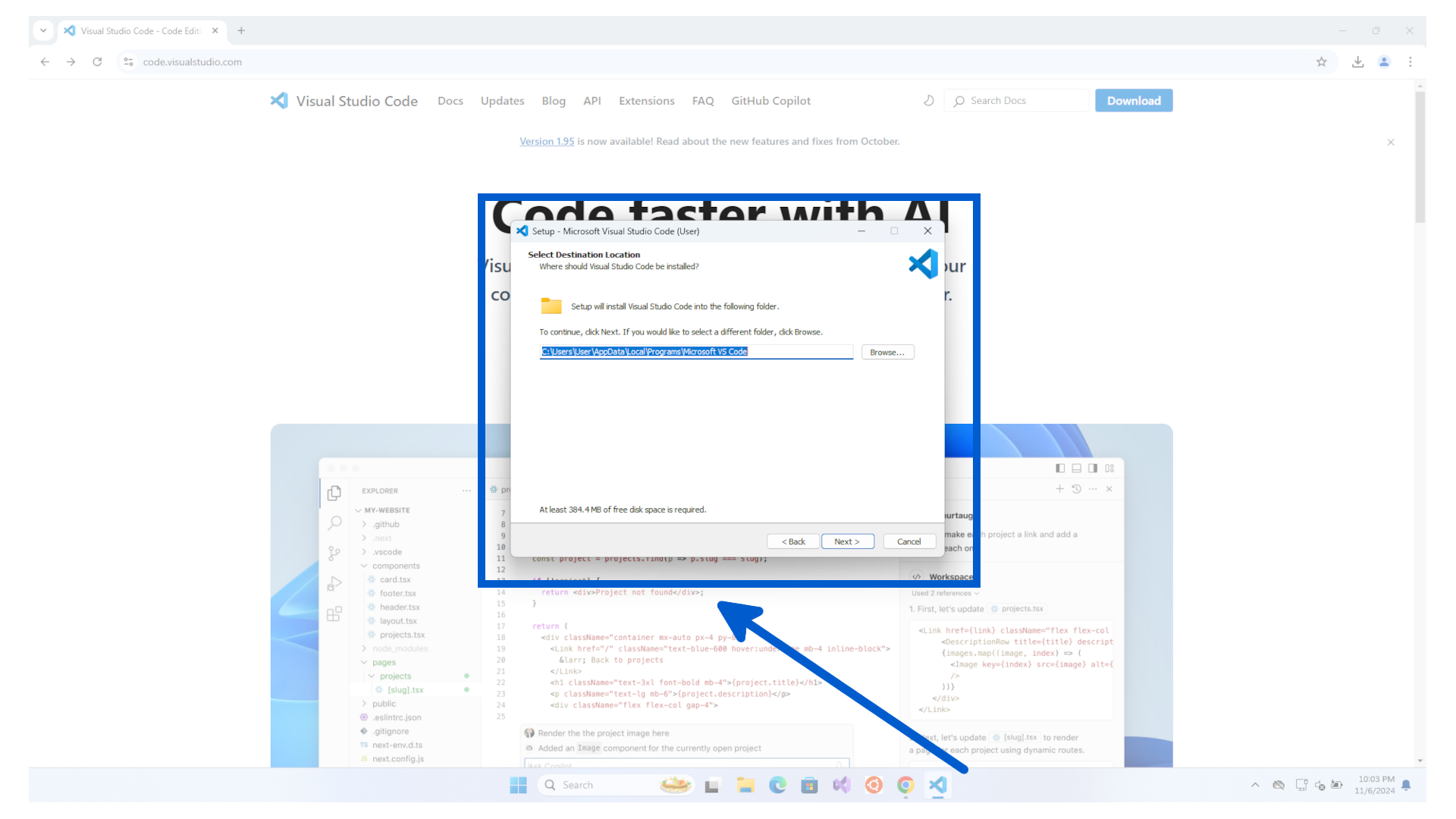Click the installation path input field
Screen dimensions: 1456x819
click(695, 351)
